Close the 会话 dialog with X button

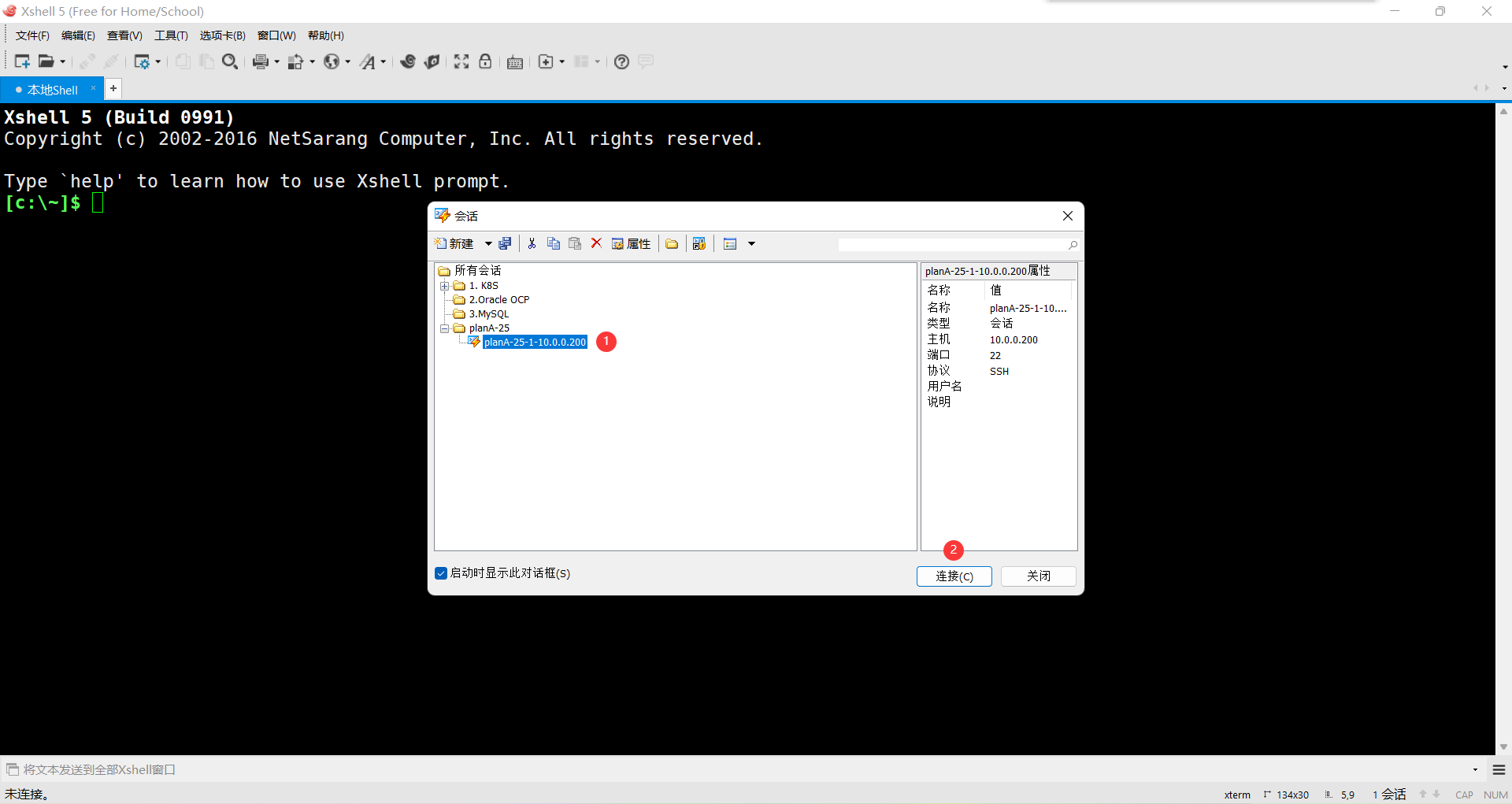(1067, 216)
